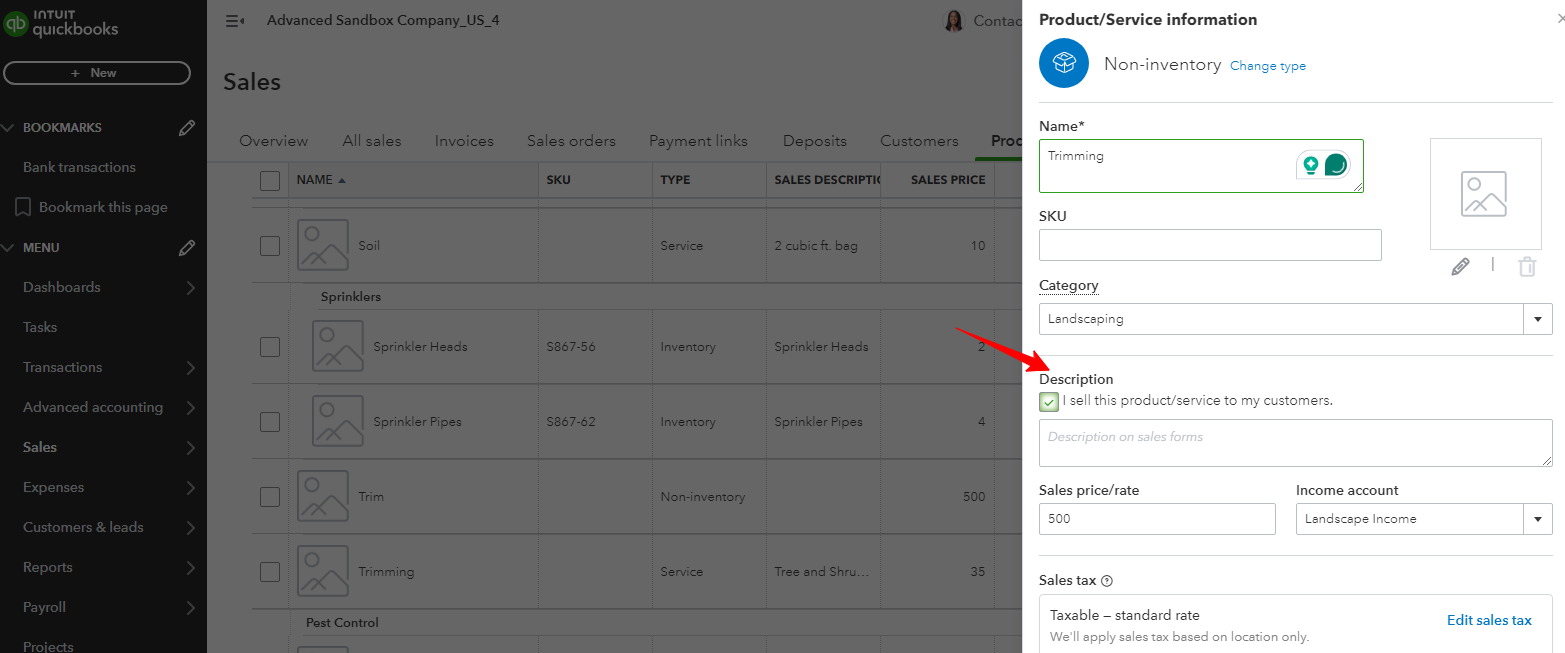Click the Sales price/rate input field
Image resolution: width=1565 pixels, height=653 pixels.
[x=1157, y=519]
